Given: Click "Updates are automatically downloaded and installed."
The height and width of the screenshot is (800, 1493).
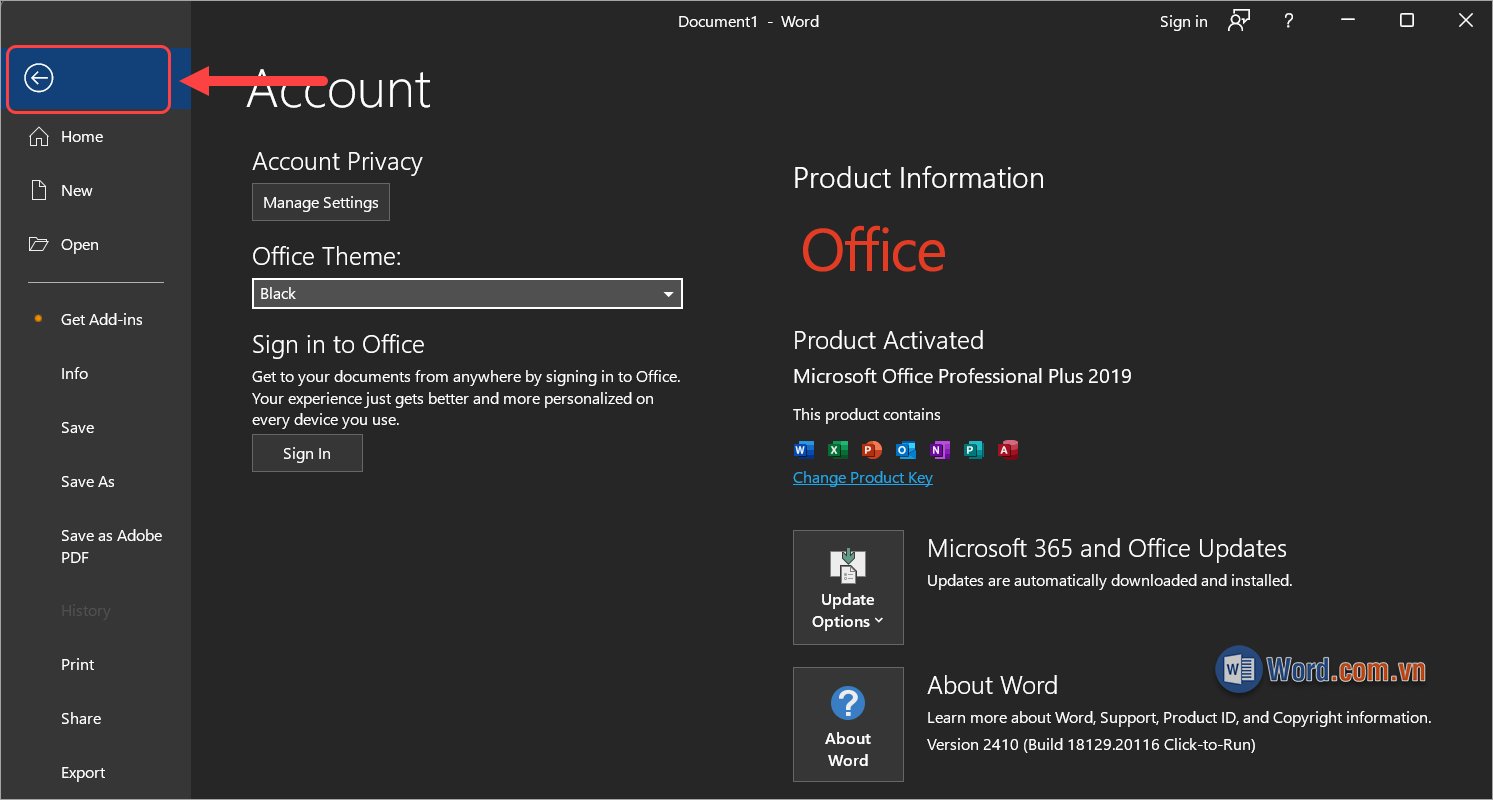Looking at the screenshot, I should click(1110, 581).
